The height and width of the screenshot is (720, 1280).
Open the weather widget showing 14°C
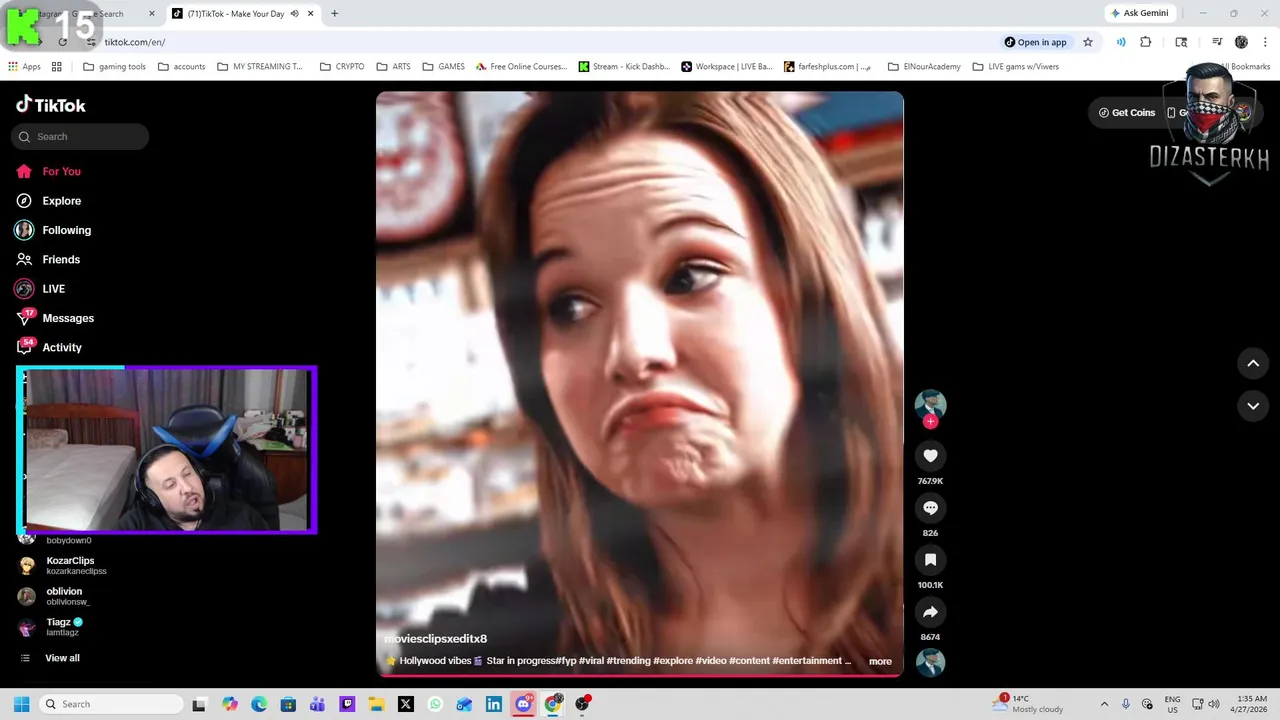click(1029, 704)
